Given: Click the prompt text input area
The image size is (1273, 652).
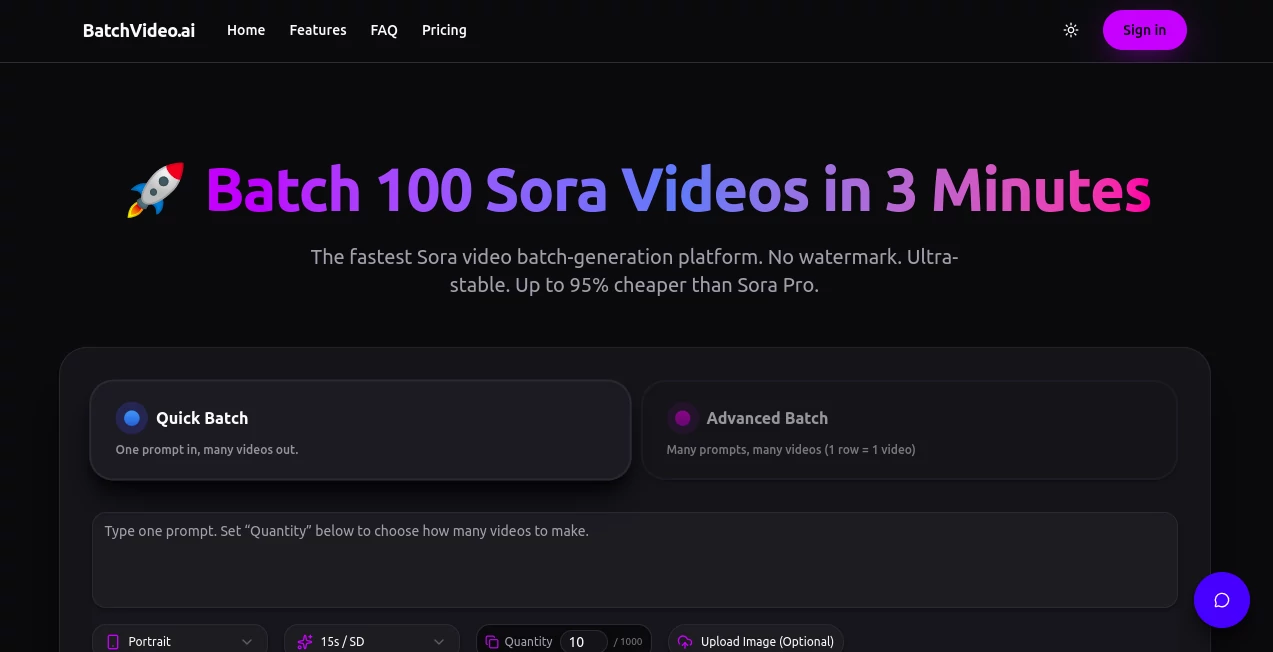Looking at the screenshot, I should pyautogui.click(x=634, y=558).
